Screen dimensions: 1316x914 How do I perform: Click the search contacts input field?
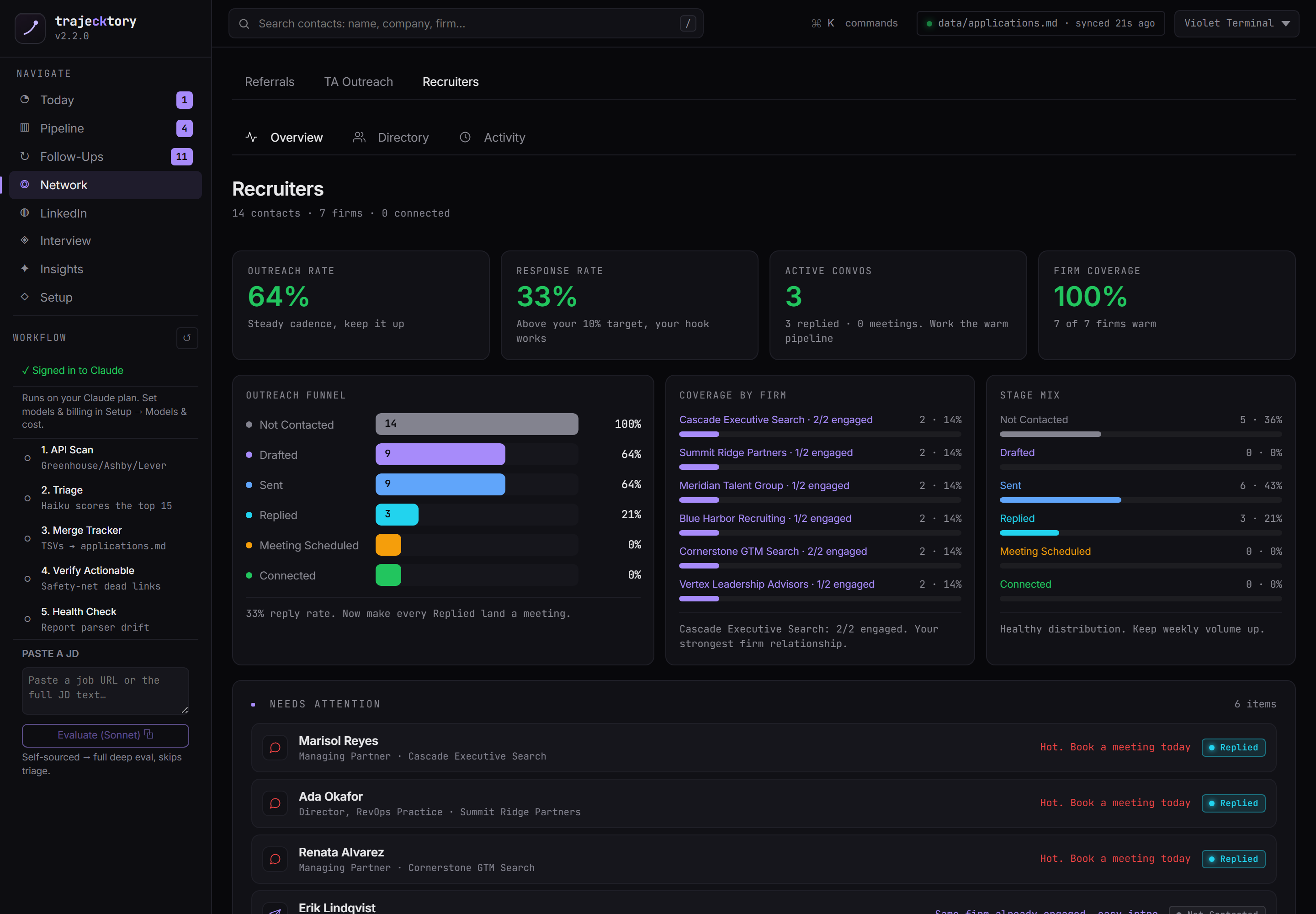(x=466, y=23)
